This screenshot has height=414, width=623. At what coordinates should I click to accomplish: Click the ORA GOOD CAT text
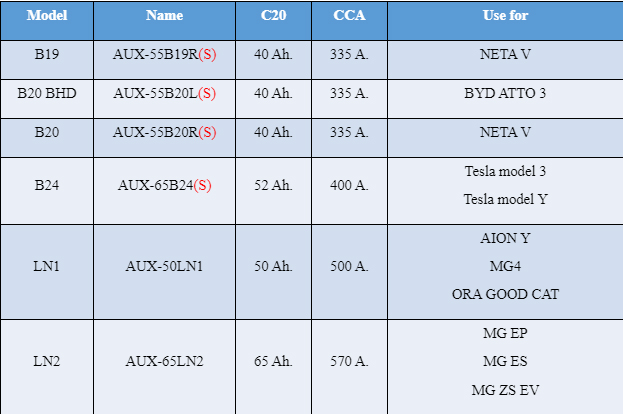click(505, 294)
